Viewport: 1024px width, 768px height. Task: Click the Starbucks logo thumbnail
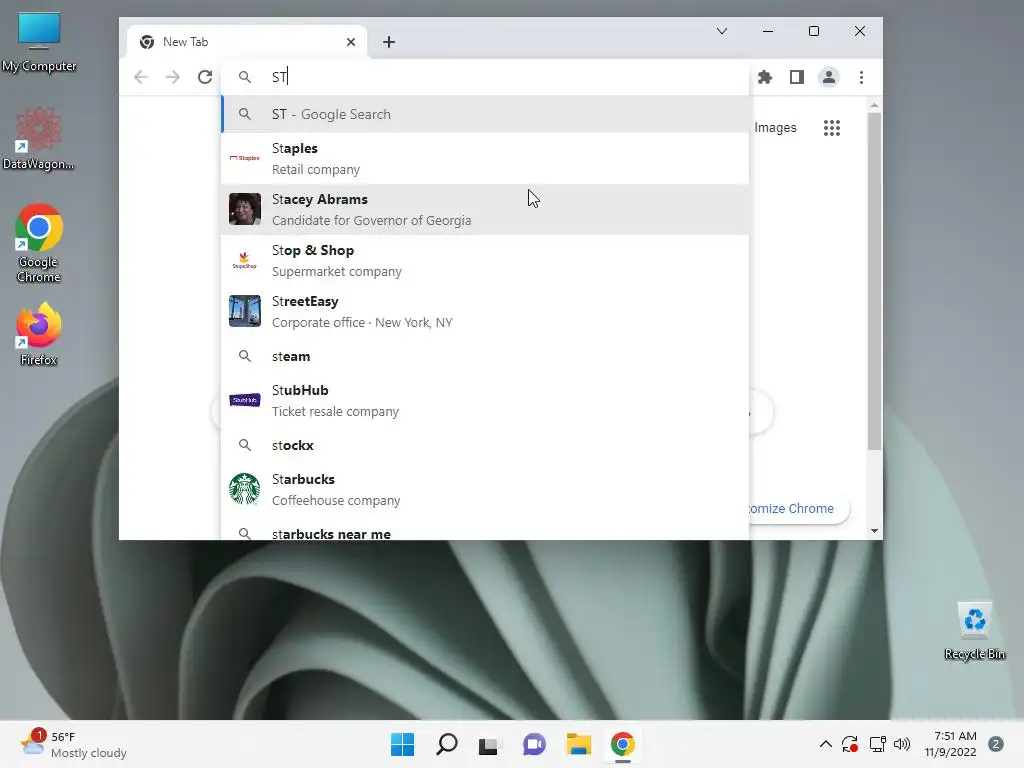[245, 489]
